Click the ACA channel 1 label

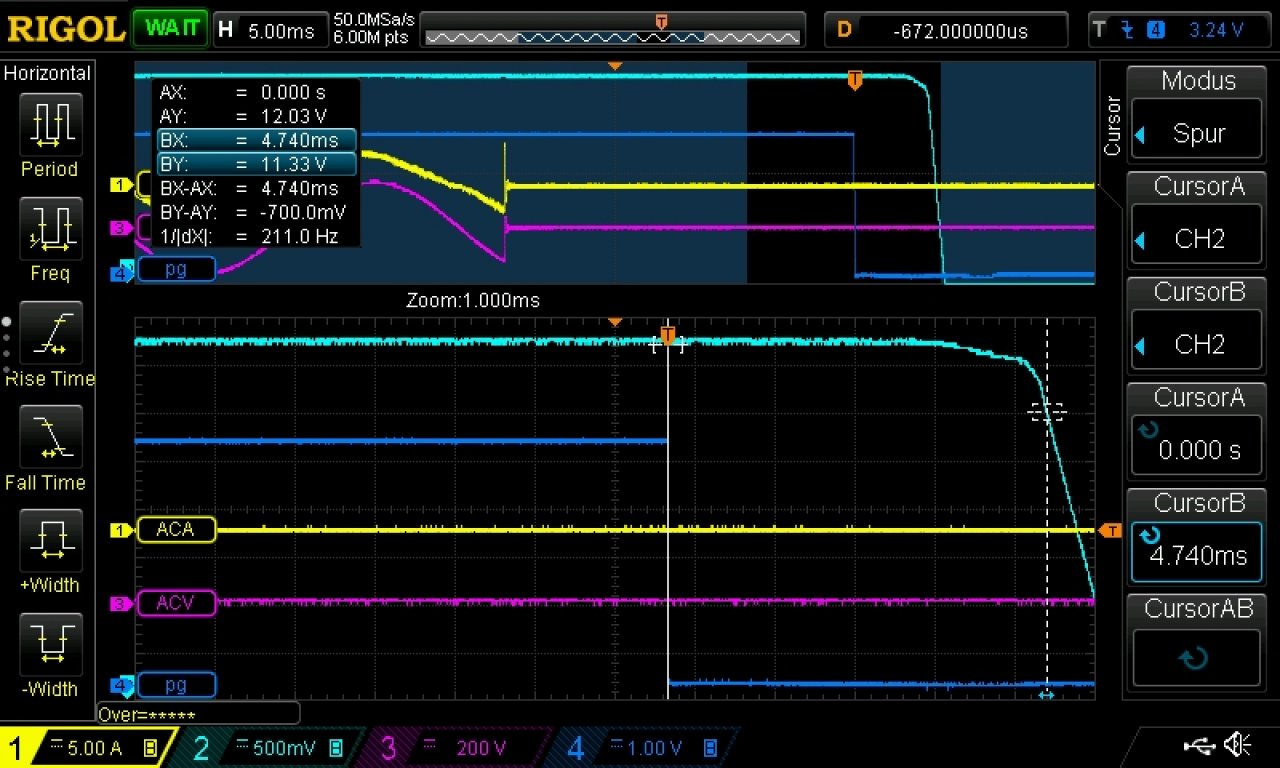click(x=176, y=530)
